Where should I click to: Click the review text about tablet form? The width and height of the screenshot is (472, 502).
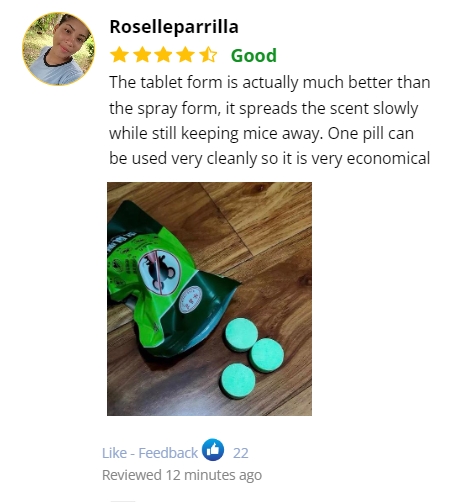pos(270,120)
